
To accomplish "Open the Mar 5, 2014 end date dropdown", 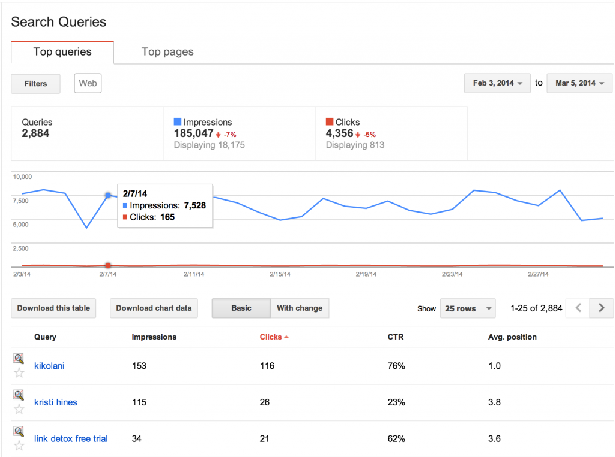I will [x=579, y=83].
